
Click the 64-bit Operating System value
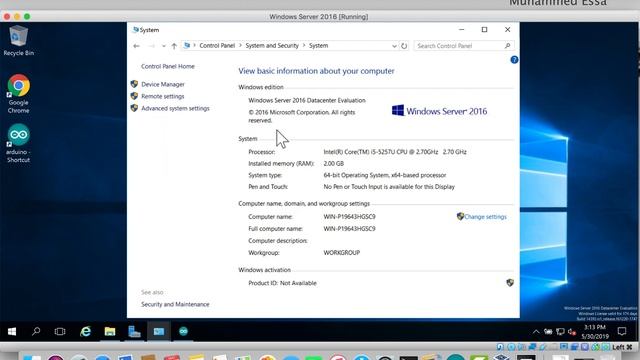(384, 175)
